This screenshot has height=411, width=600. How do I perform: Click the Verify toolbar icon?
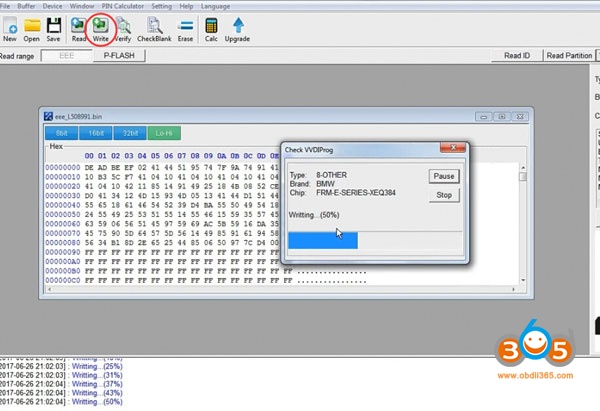click(x=123, y=29)
